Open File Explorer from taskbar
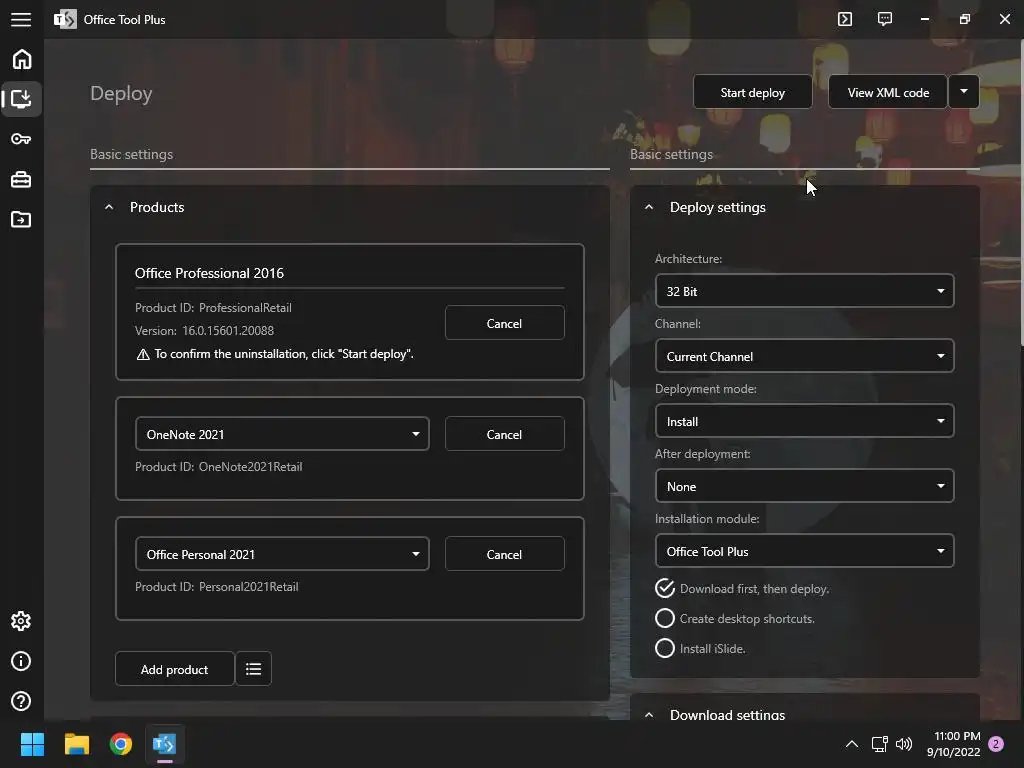 coord(76,744)
